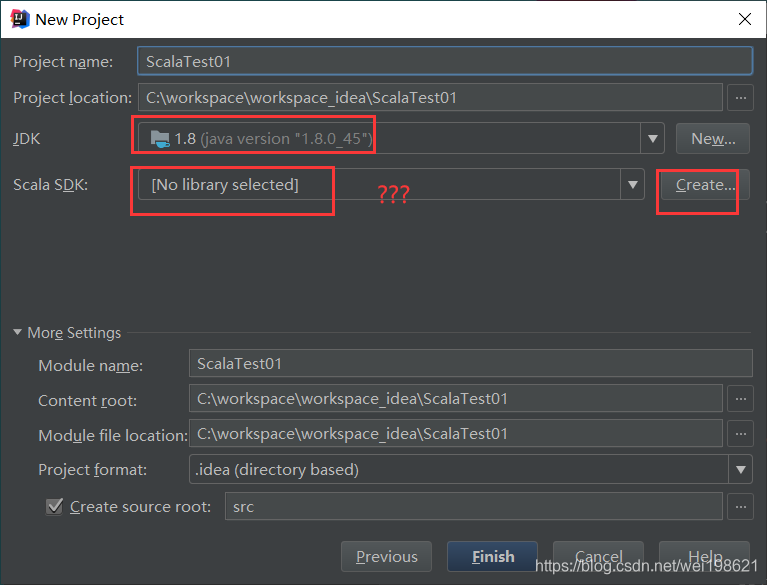767x585 pixels.
Task: Click the Module name input field
Action: 471,363
